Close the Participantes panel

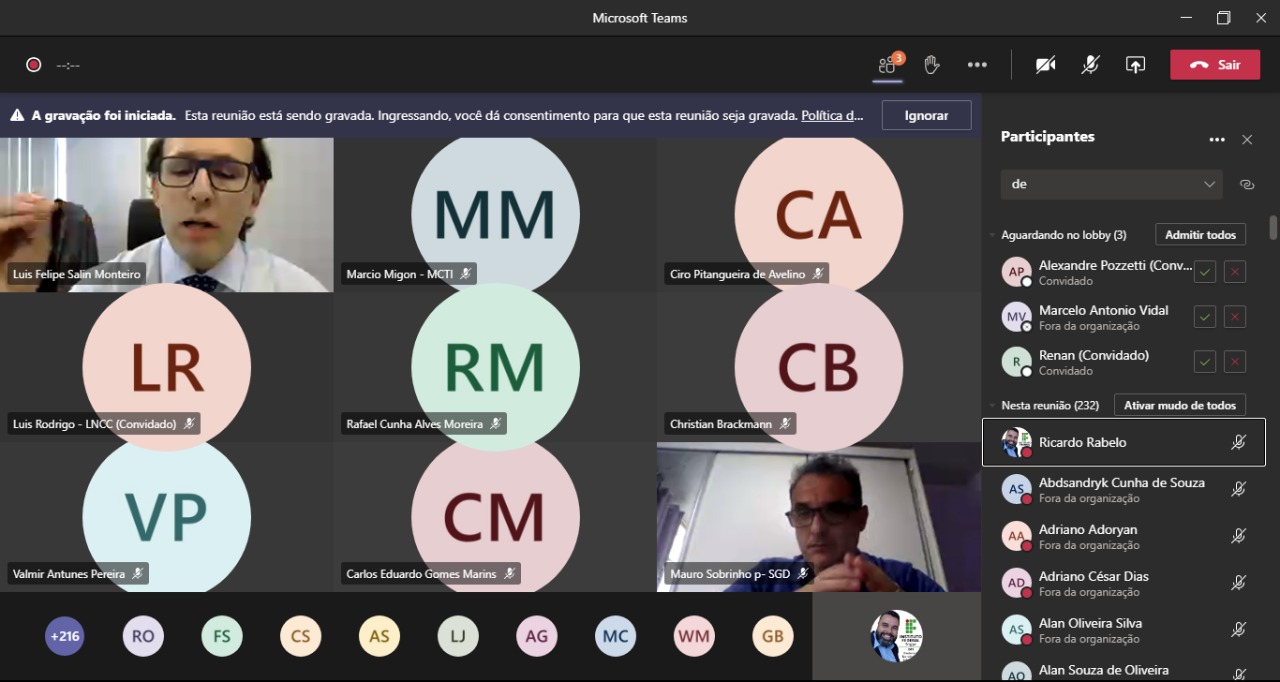(x=1247, y=140)
